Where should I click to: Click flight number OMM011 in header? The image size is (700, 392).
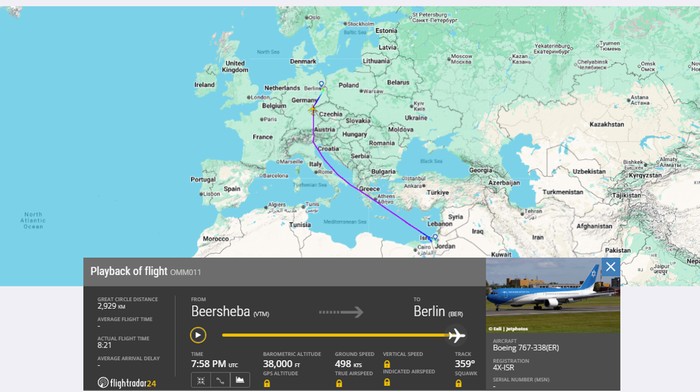click(185, 272)
